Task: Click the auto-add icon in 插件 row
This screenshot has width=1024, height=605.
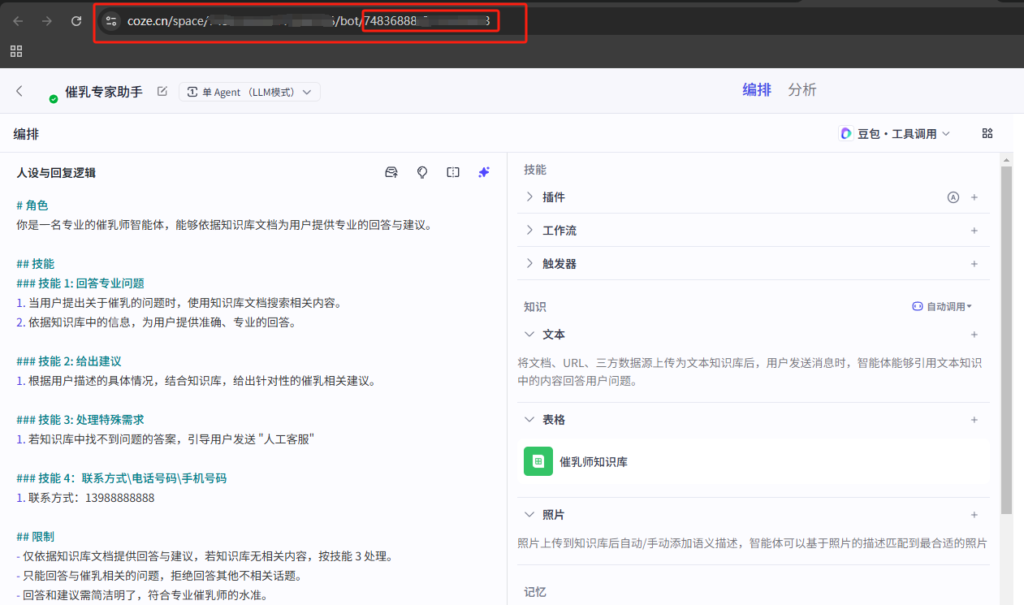Action: pos(952,197)
